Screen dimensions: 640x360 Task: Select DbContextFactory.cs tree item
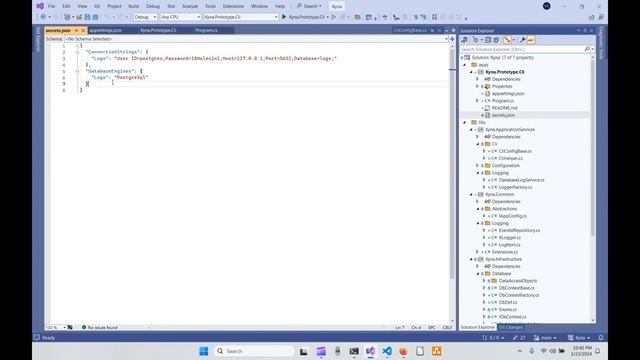pos(519,295)
